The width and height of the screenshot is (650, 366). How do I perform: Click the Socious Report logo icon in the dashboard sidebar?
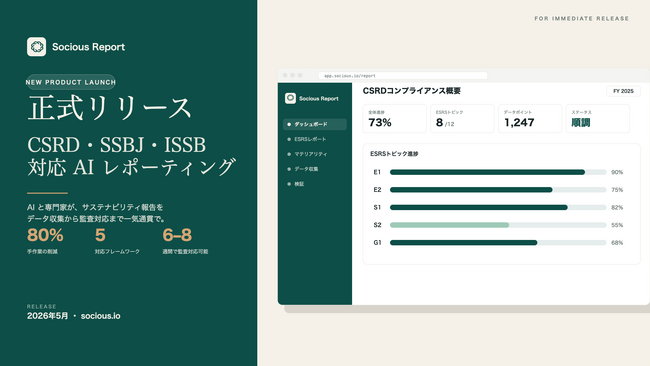pos(290,98)
